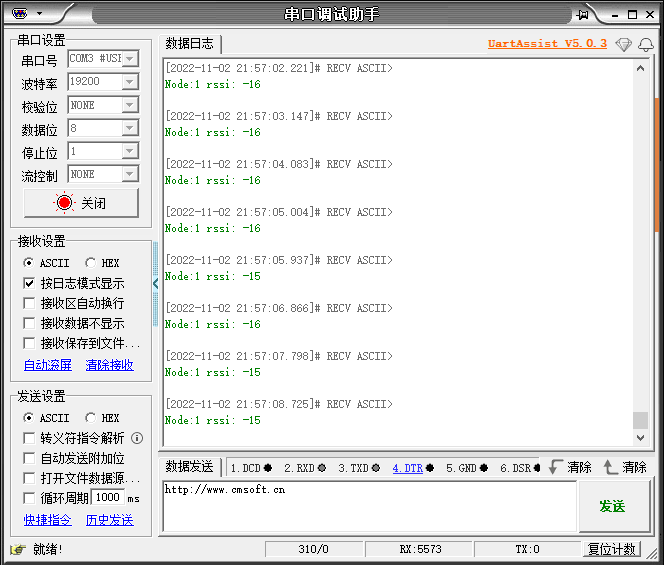664x565 pixels.
Task: Enable 接收区自动换行 checkbox
Action: [x=29, y=303]
